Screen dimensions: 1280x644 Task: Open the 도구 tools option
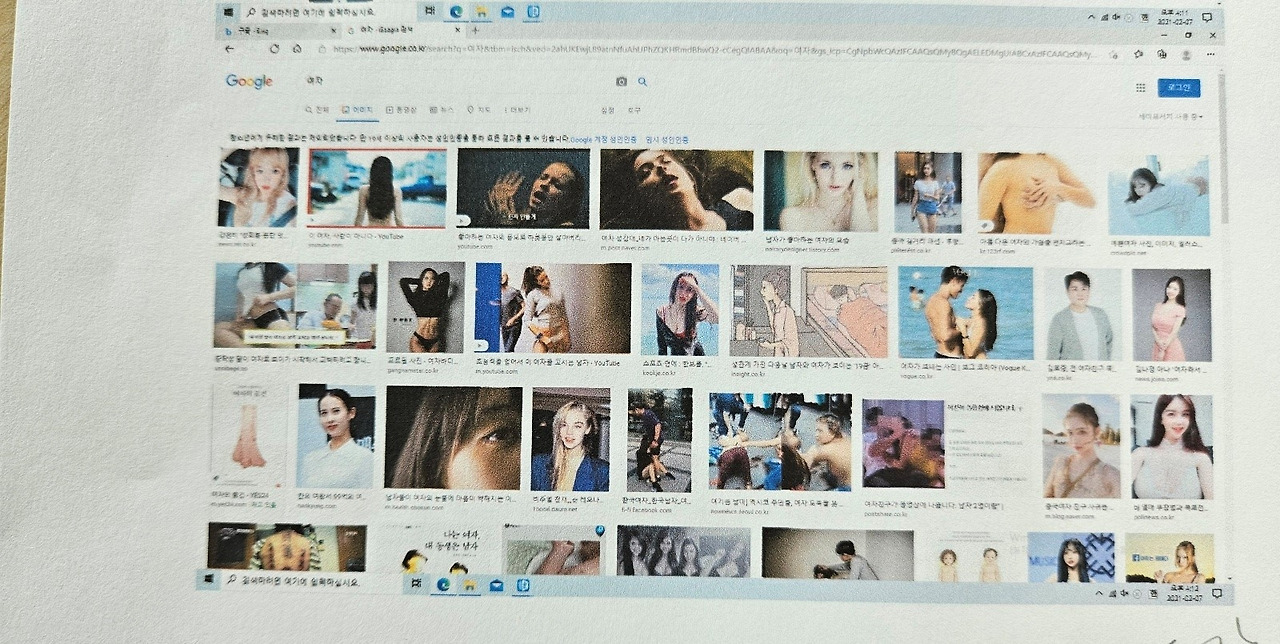click(x=634, y=110)
